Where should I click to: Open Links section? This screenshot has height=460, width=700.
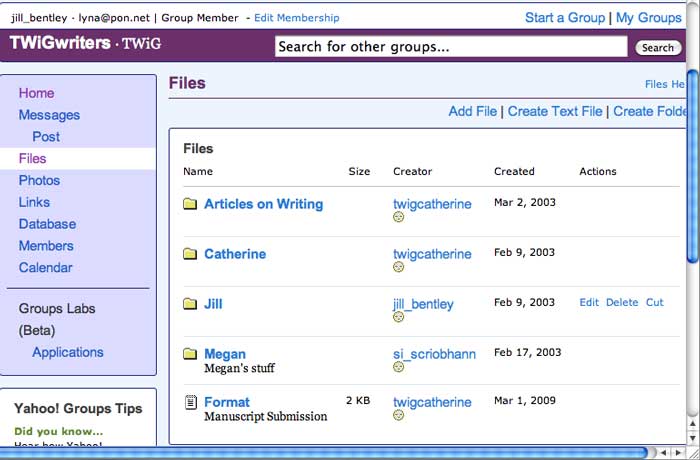click(34, 202)
